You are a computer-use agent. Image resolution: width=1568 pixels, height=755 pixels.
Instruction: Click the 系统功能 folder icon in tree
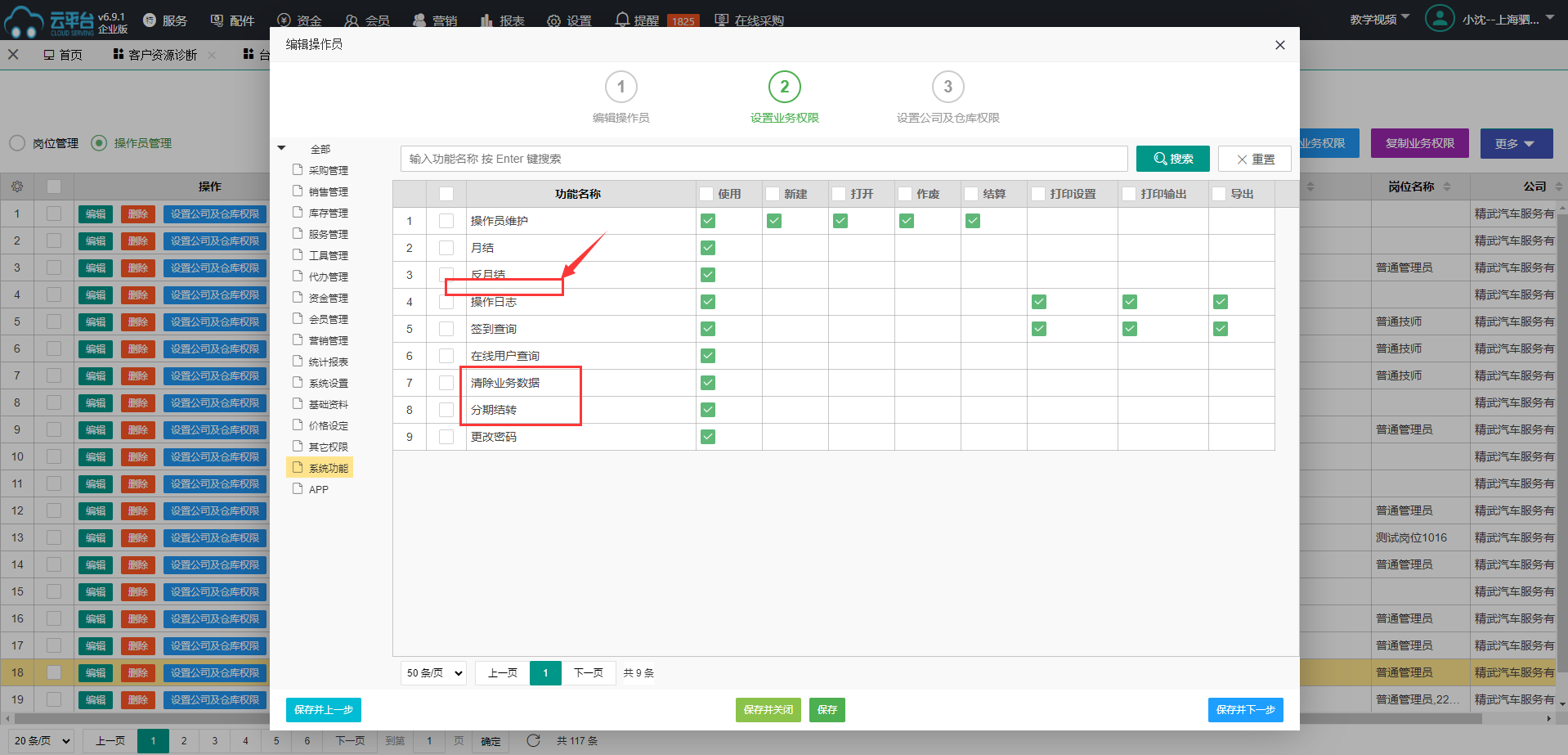point(298,468)
